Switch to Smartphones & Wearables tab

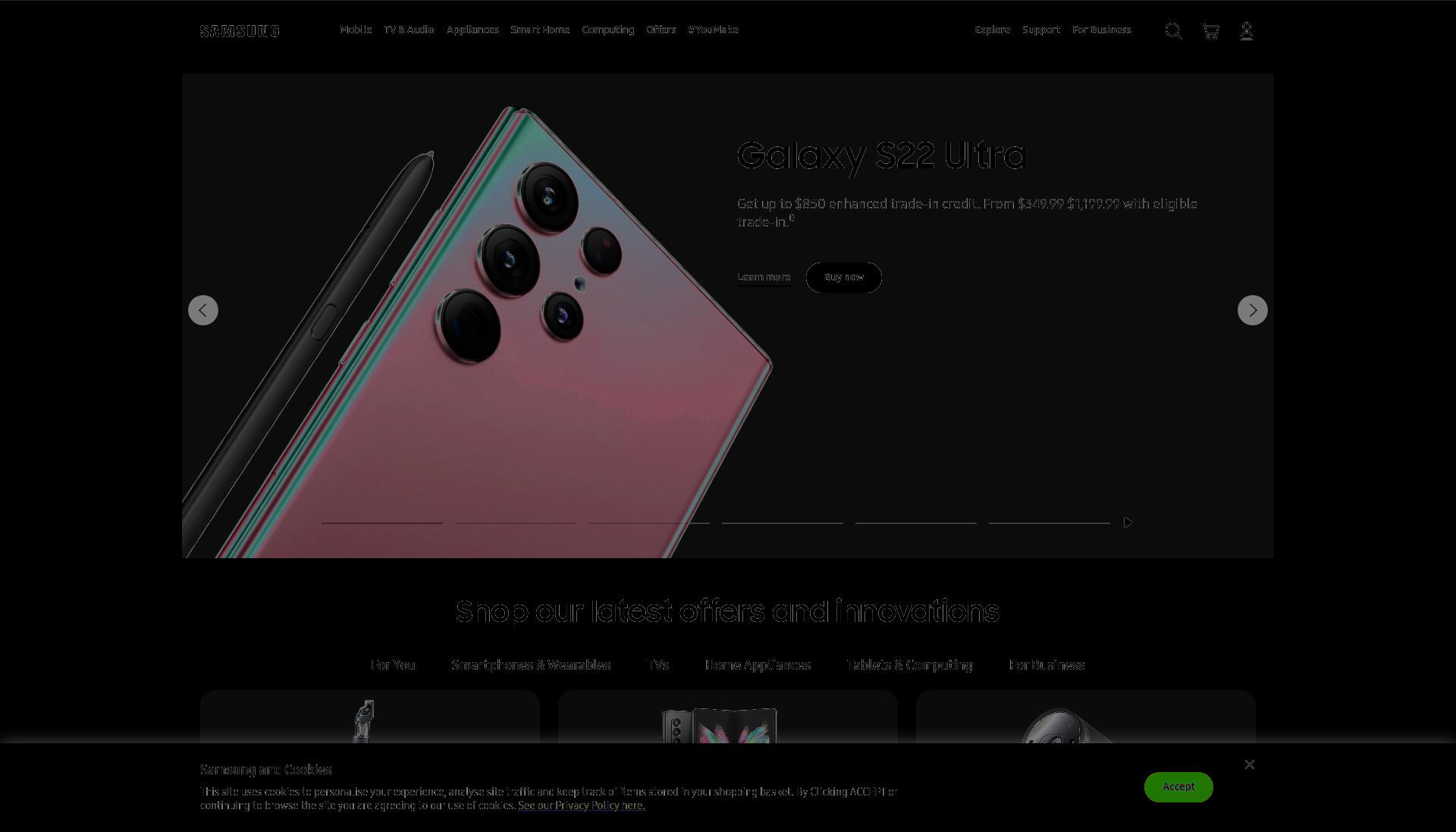click(531, 665)
